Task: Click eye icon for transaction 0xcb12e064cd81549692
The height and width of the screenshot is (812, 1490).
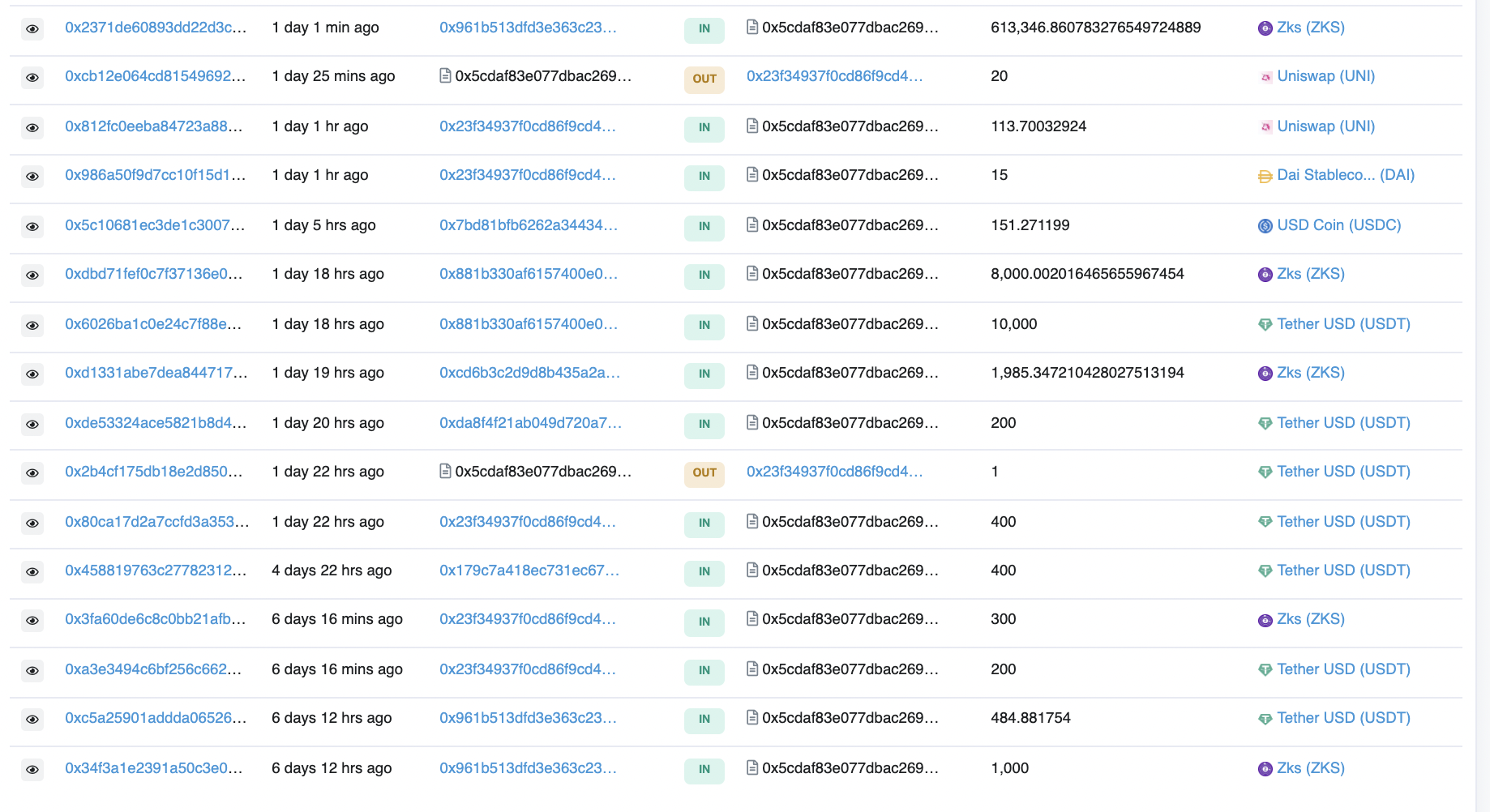Action: pyautogui.click(x=32, y=78)
